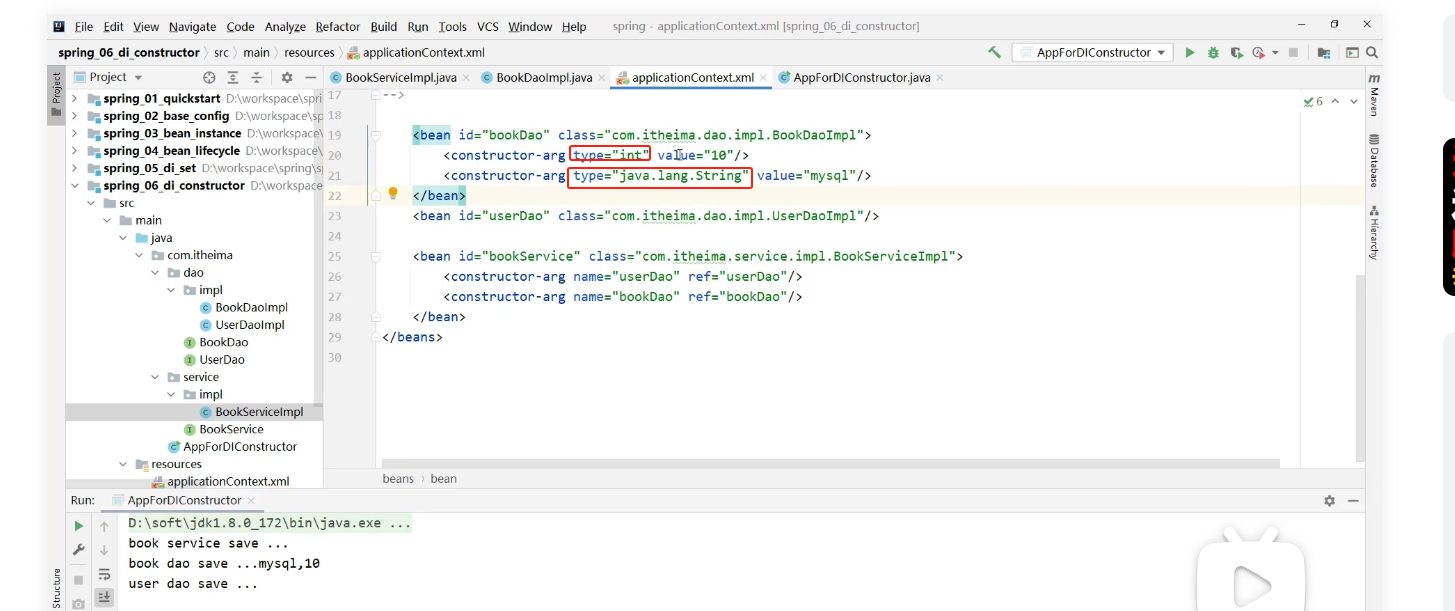This screenshot has width=1455, height=611.
Task: Run AppForDIConstructor with green toolbar play button
Action: click(x=1190, y=52)
